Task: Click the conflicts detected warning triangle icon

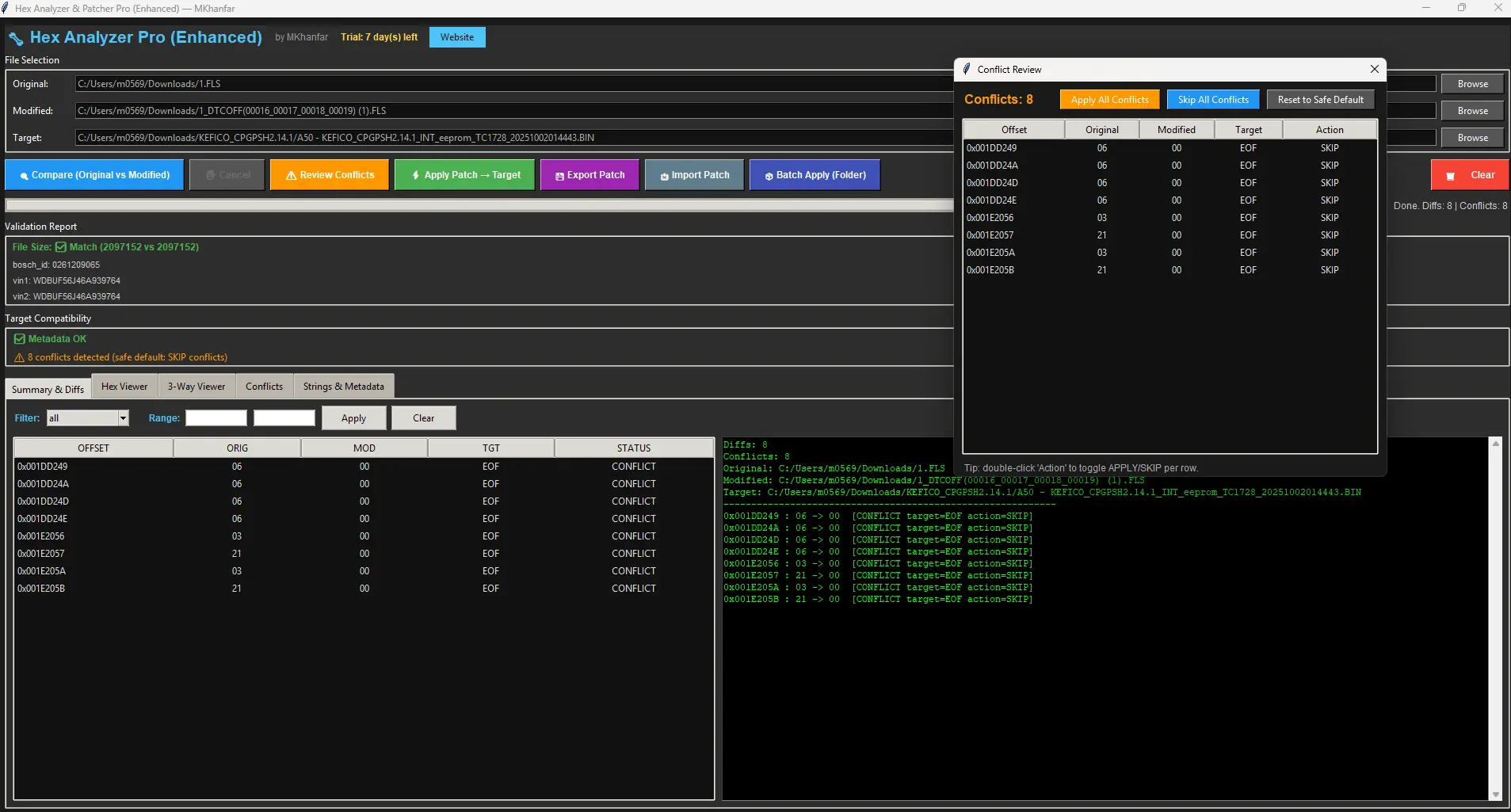Action: coord(17,356)
